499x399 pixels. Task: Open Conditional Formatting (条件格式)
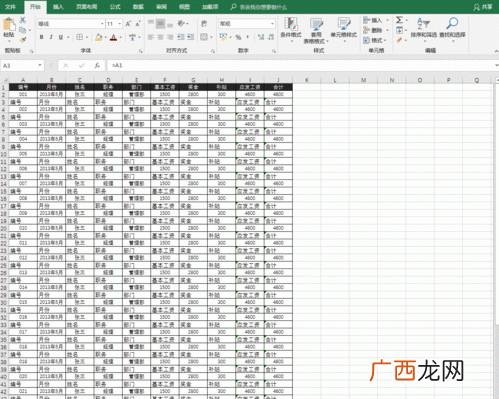pyautogui.click(x=291, y=30)
